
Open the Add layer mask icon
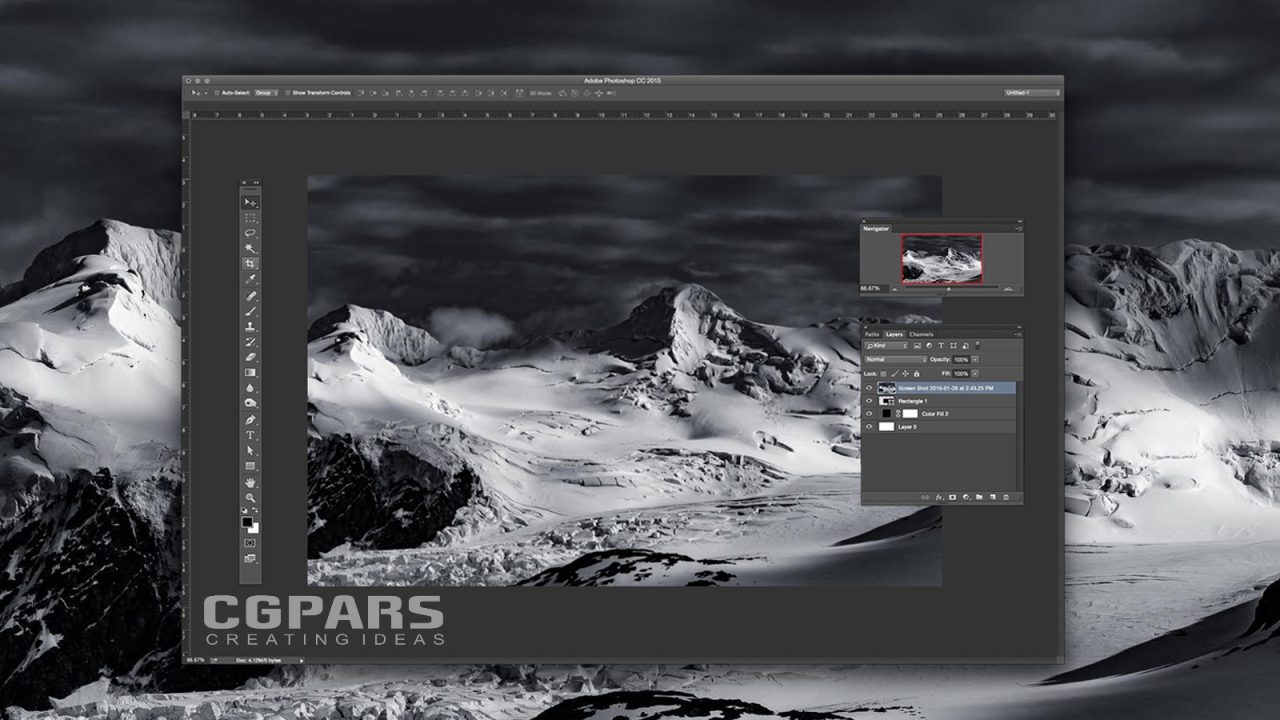coord(951,497)
